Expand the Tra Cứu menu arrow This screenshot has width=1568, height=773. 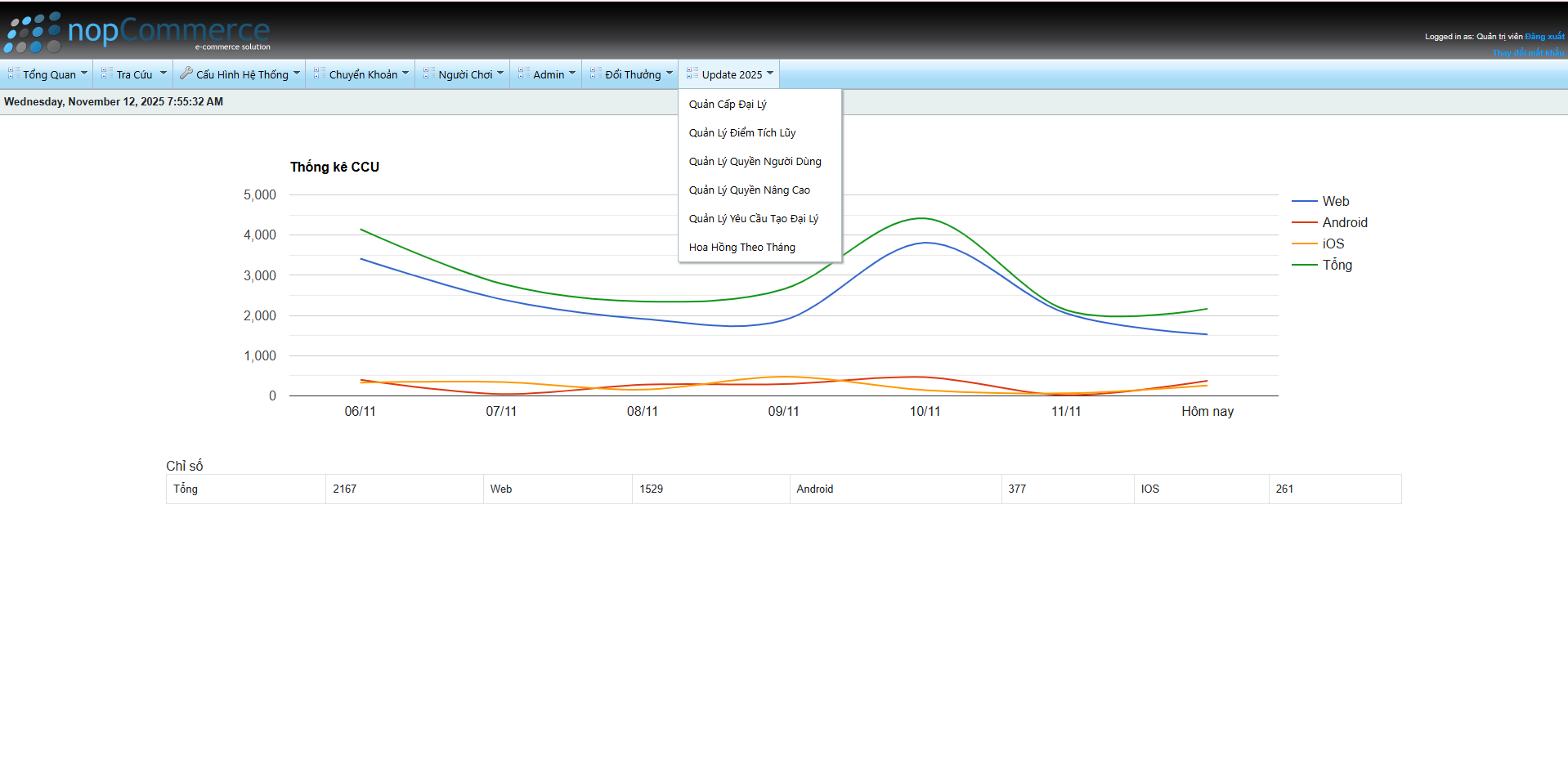[x=163, y=74]
